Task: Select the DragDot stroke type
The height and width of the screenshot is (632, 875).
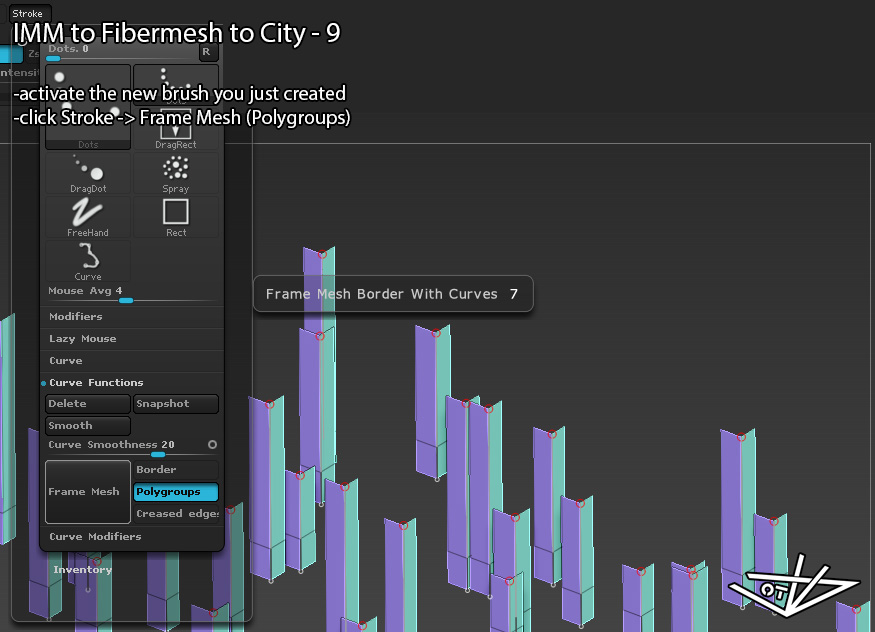Action: point(88,173)
